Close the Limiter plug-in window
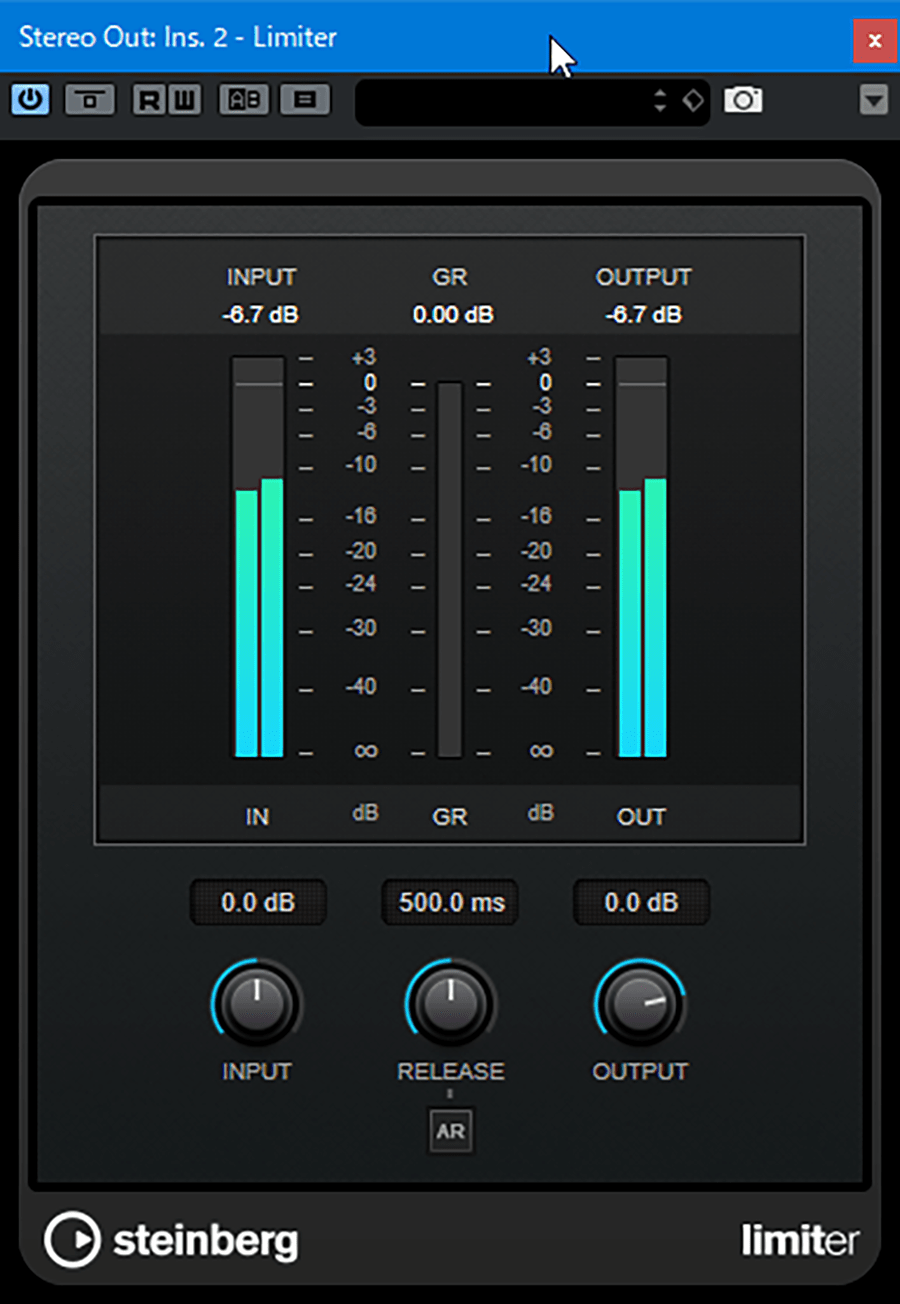Image resolution: width=900 pixels, height=1304 pixels. tap(874, 41)
